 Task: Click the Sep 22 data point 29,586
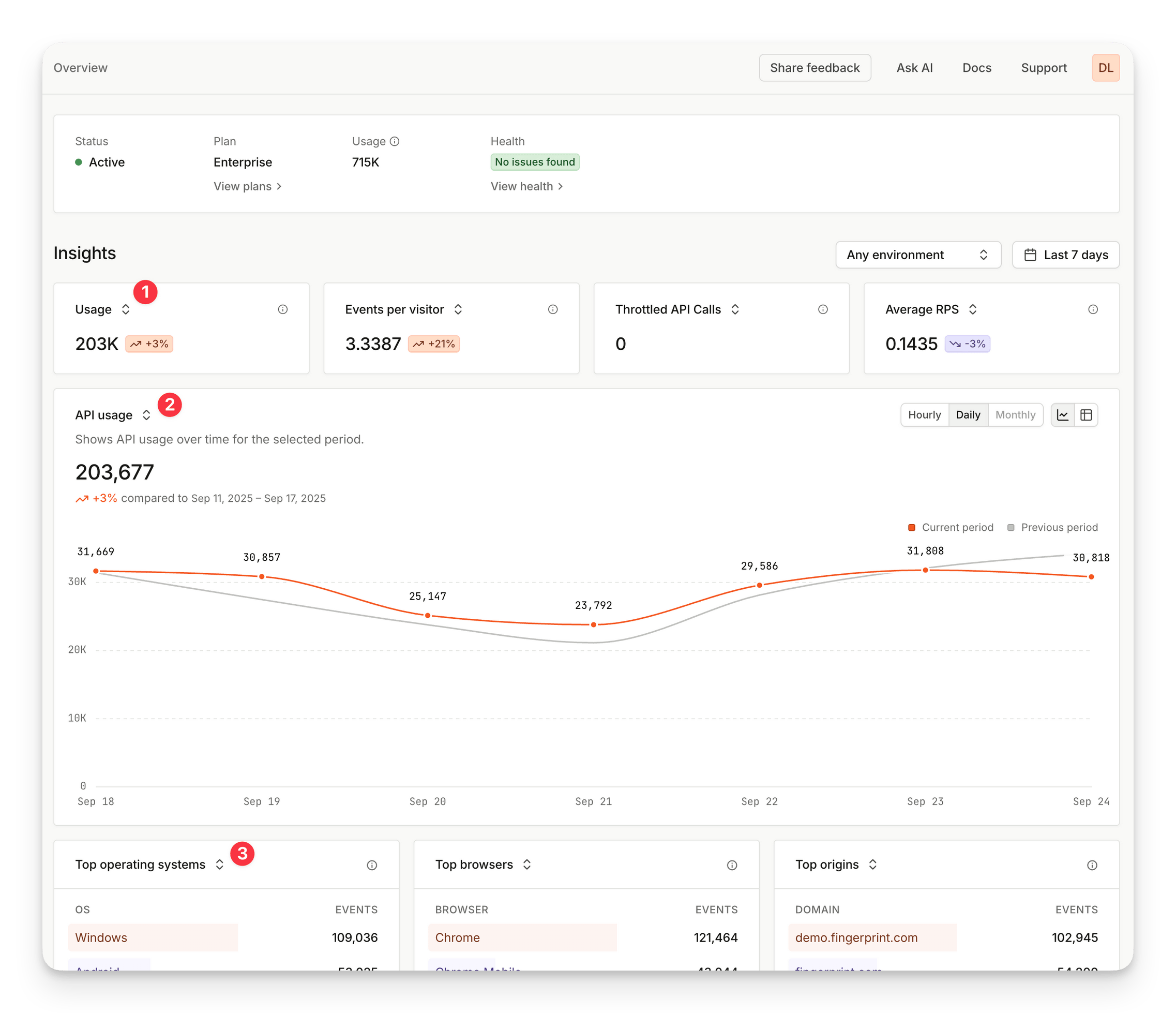point(759,586)
